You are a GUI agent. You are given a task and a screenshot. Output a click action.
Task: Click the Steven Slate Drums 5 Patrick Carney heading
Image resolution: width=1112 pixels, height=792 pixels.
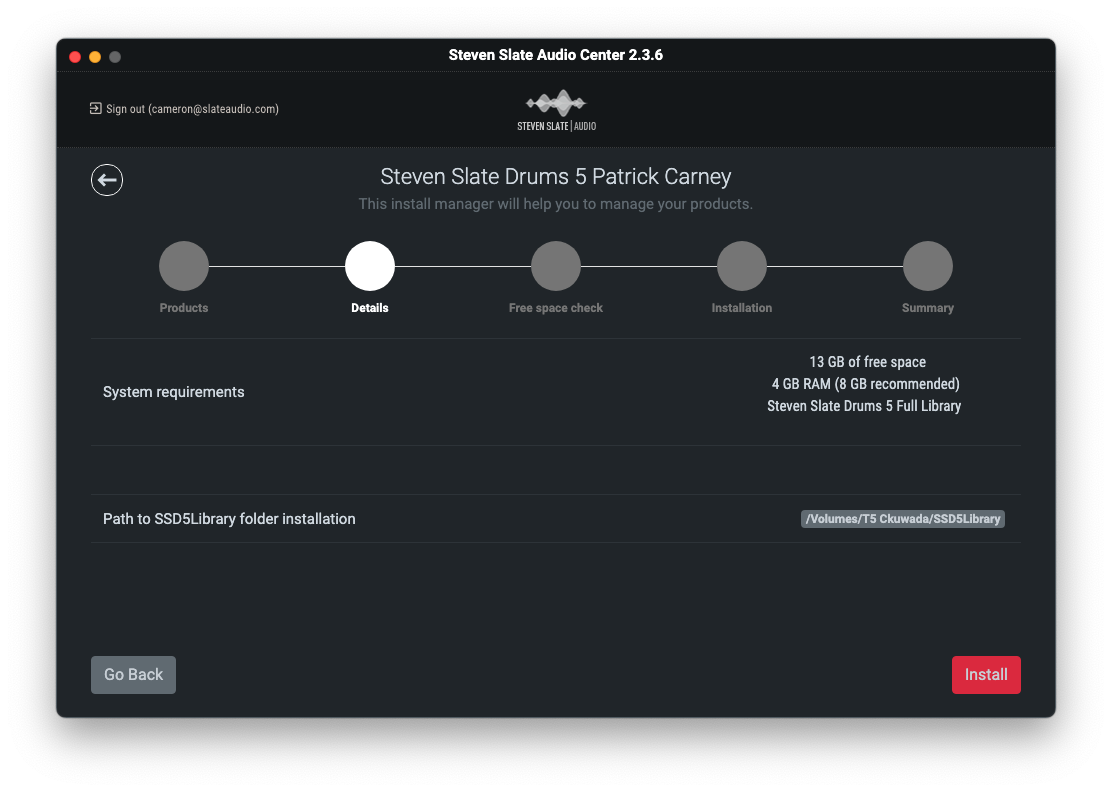click(x=556, y=177)
